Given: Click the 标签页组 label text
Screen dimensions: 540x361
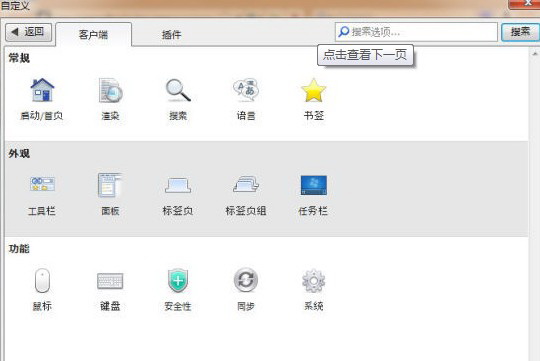Looking at the screenshot, I should 246,211.
